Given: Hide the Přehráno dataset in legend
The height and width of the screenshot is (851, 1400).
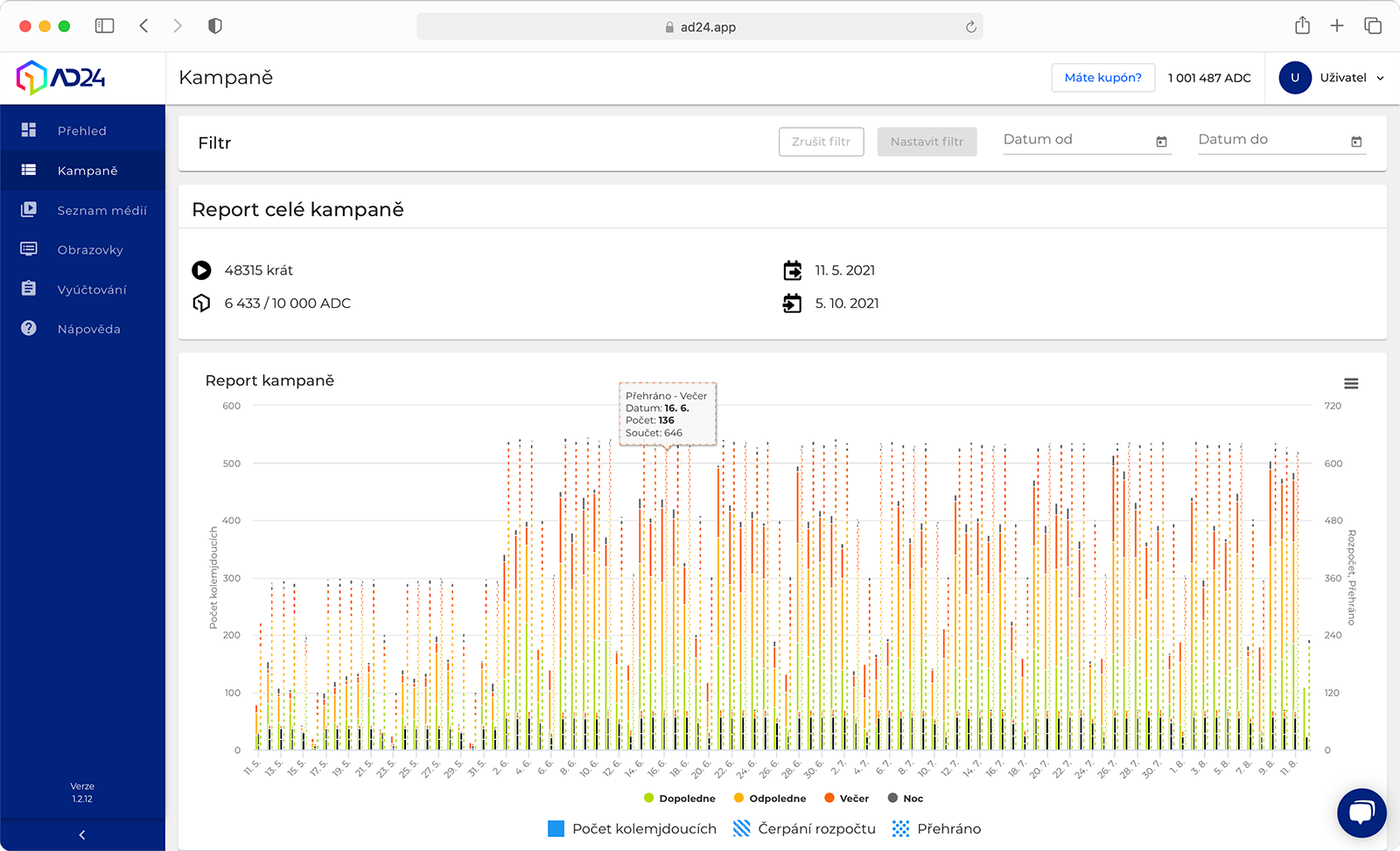Looking at the screenshot, I should 936,829.
